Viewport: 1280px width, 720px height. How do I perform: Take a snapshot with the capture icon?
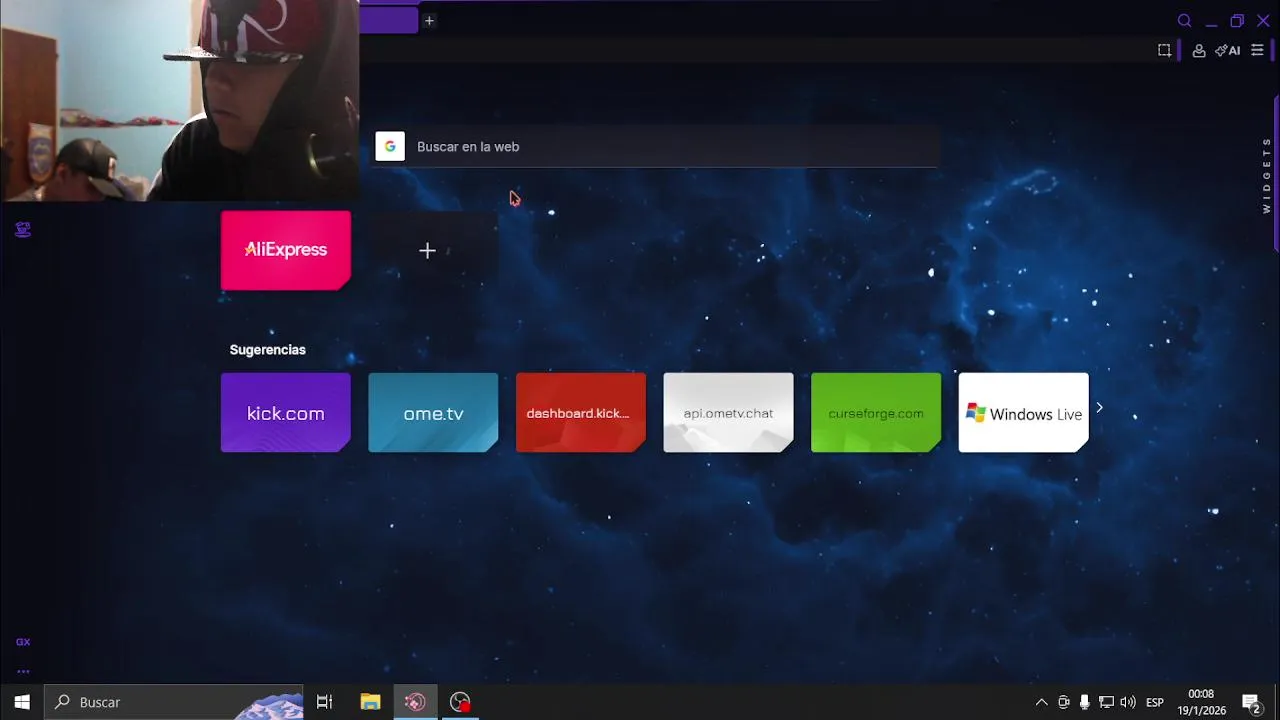pos(1164,50)
